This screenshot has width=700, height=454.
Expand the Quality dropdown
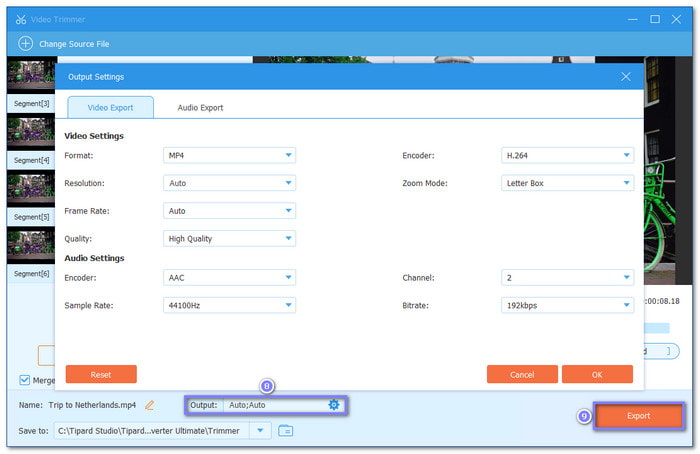tap(229, 239)
